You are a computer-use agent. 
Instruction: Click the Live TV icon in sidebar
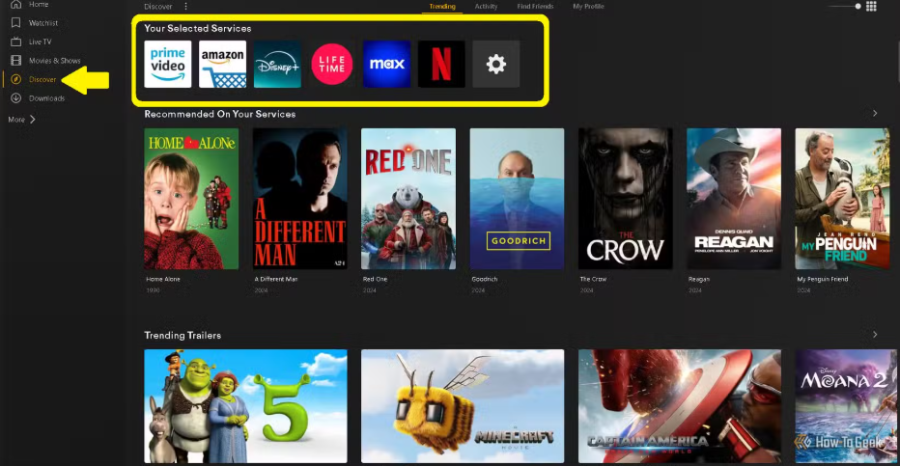16,42
